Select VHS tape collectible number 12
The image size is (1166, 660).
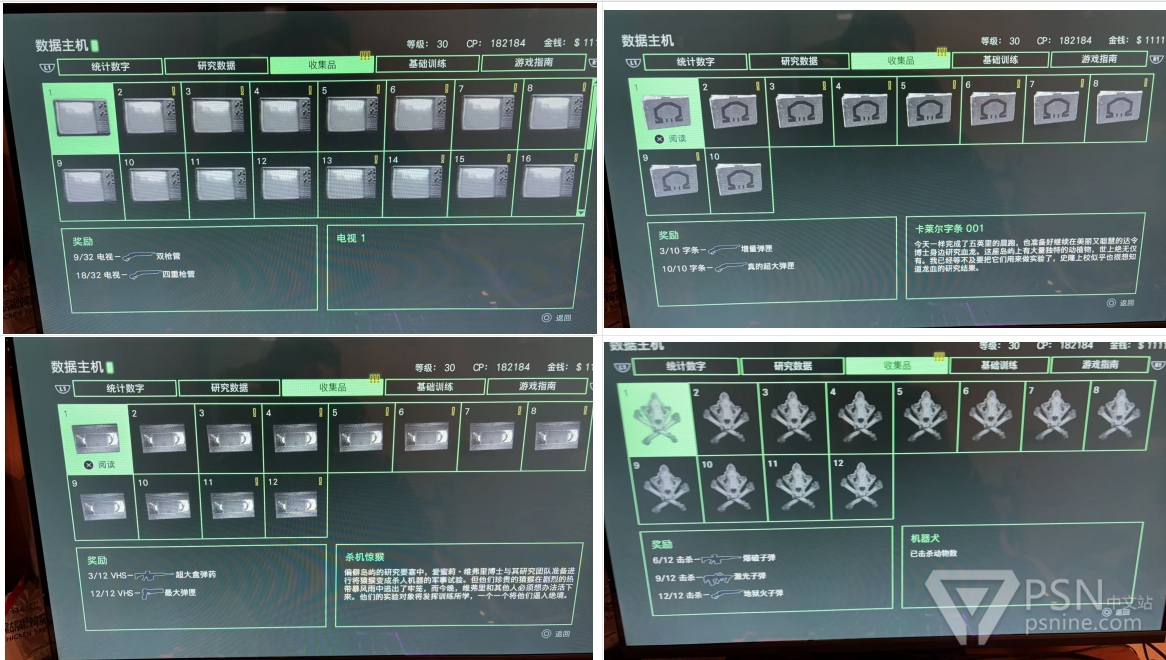pyautogui.click(x=297, y=503)
